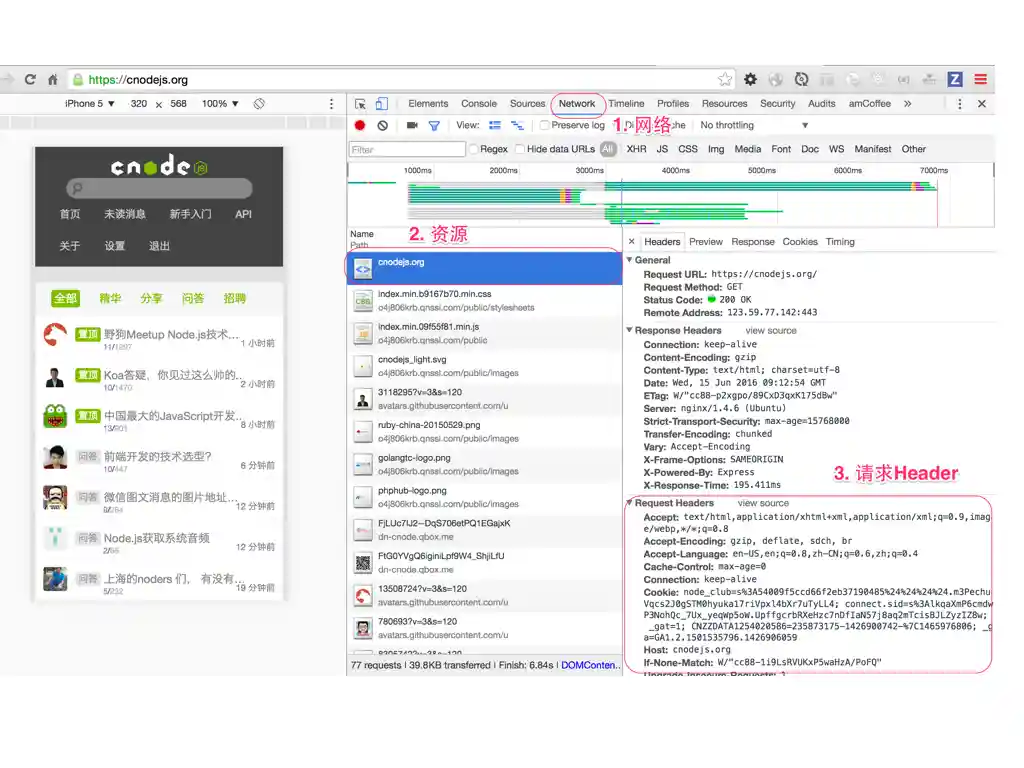
Task: Filter requests by WS
Action: [x=837, y=150]
